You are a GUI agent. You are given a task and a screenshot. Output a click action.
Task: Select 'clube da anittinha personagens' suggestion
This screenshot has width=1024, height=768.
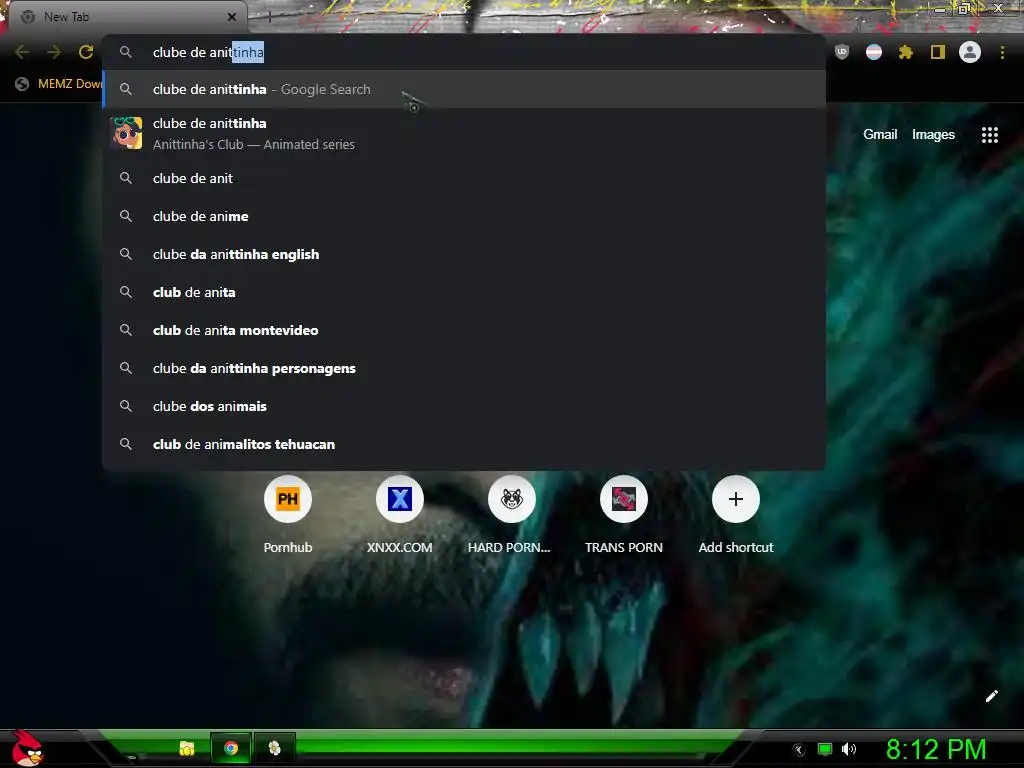pos(464,368)
